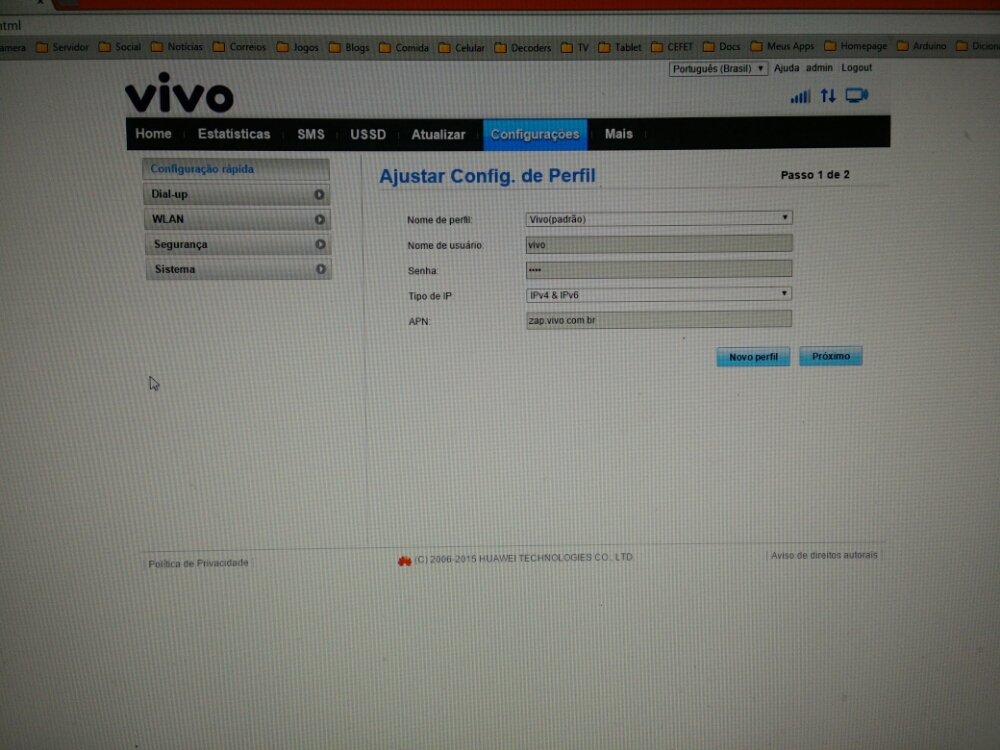1000x750 pixels.
Task: Expand the Sistema sidebar section
Action: 238,269
